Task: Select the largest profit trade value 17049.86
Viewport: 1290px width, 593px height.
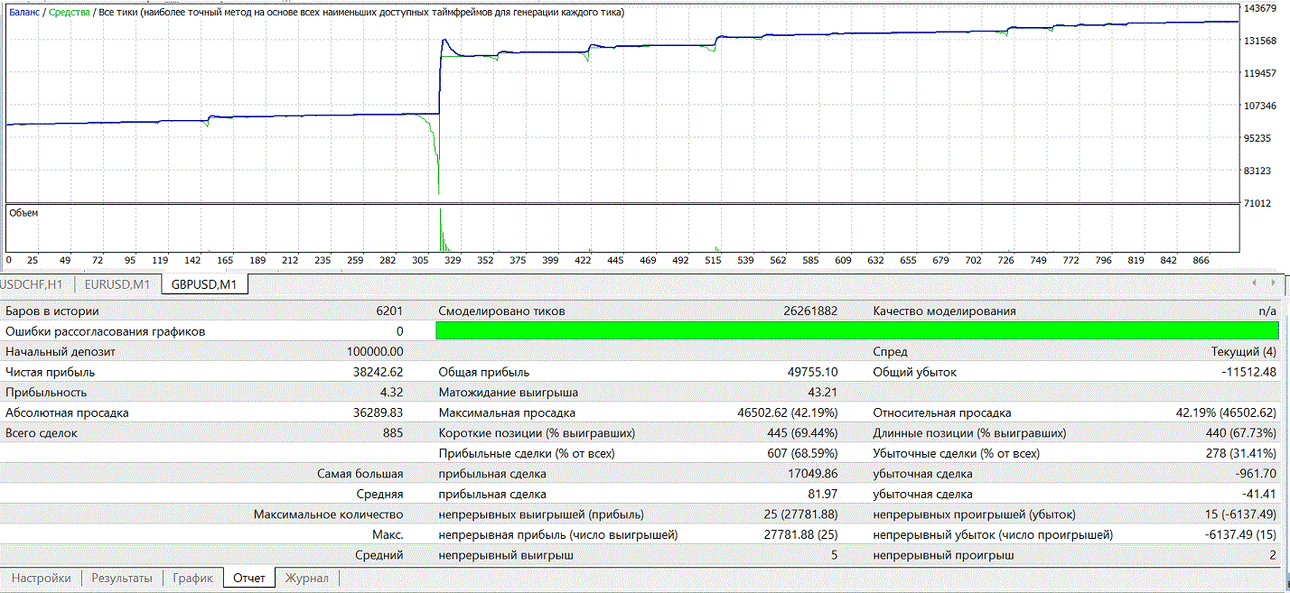Action: point(811,473)
